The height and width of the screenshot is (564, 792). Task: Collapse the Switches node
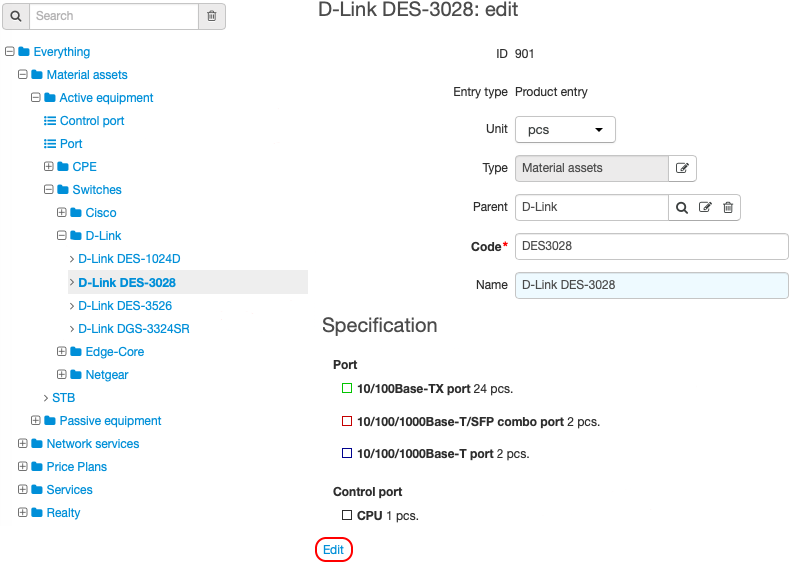click(48, 190)
